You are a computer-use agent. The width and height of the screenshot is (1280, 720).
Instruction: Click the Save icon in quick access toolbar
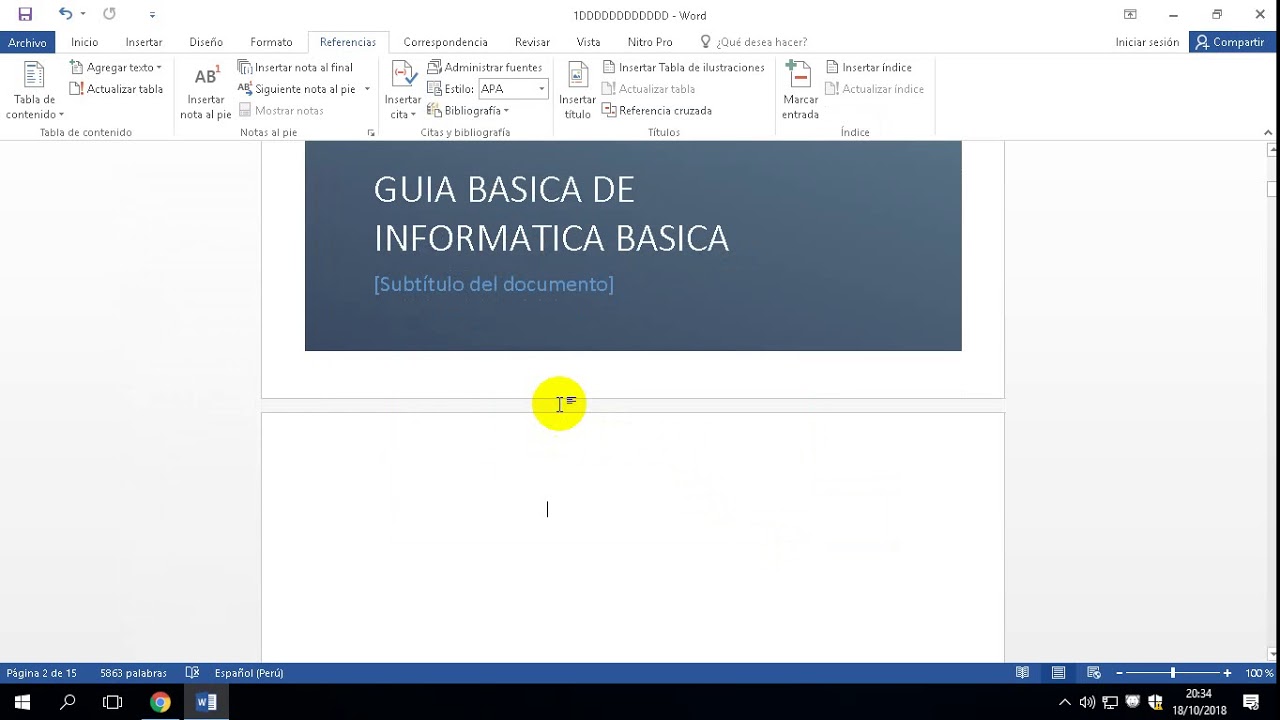(x=25, y=14)
